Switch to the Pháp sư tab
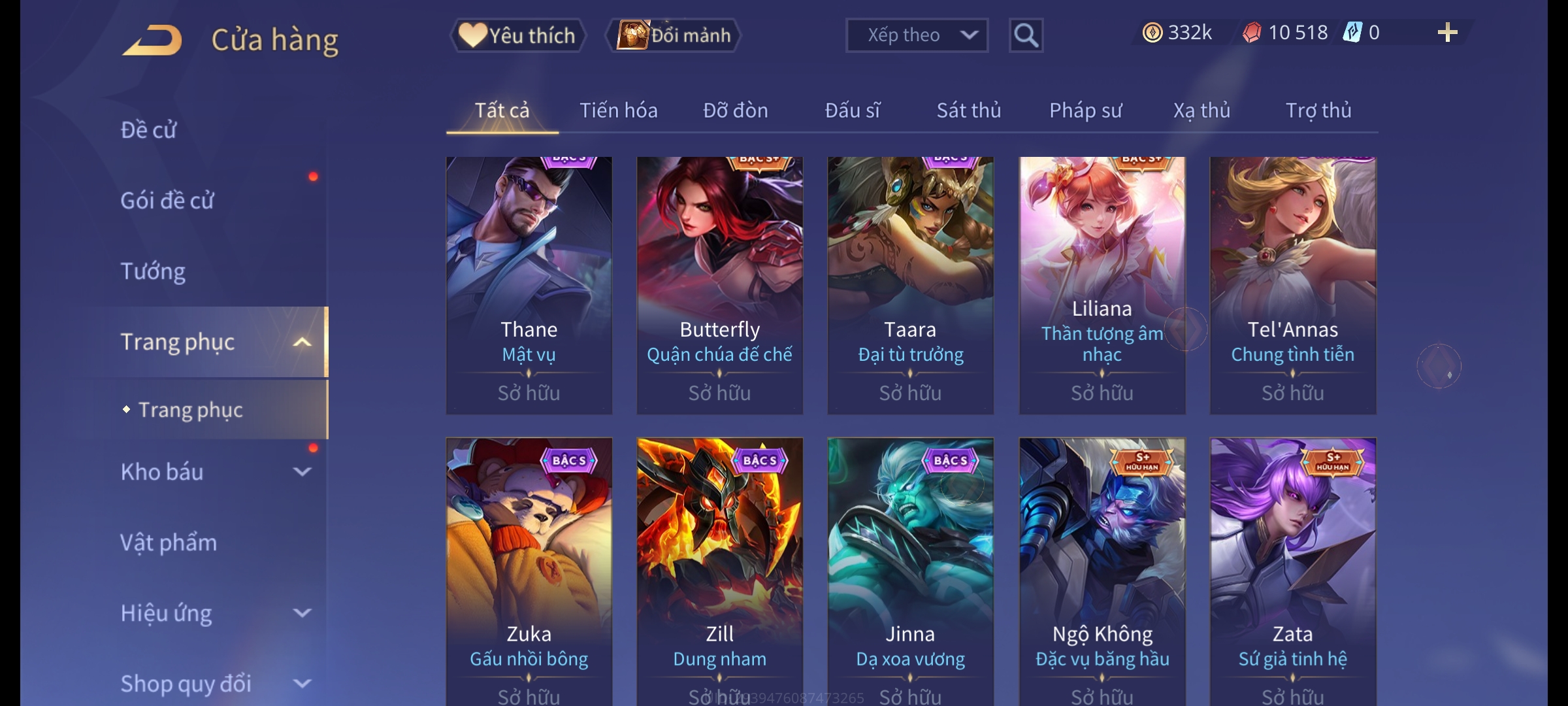Viewport: 1568px width, 706px height. (x=1085, y=110)
